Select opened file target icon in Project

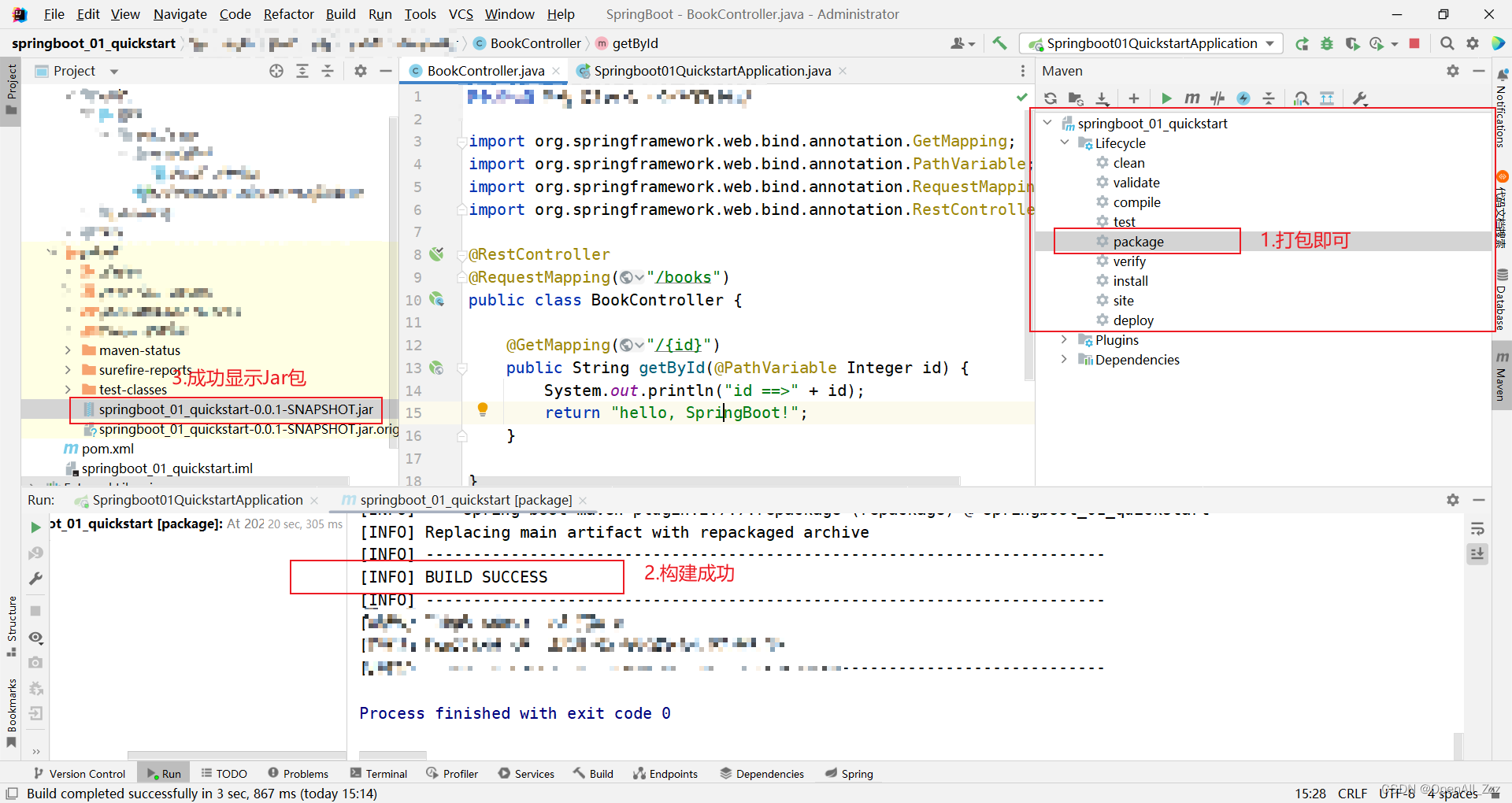(x=276, y=71)
